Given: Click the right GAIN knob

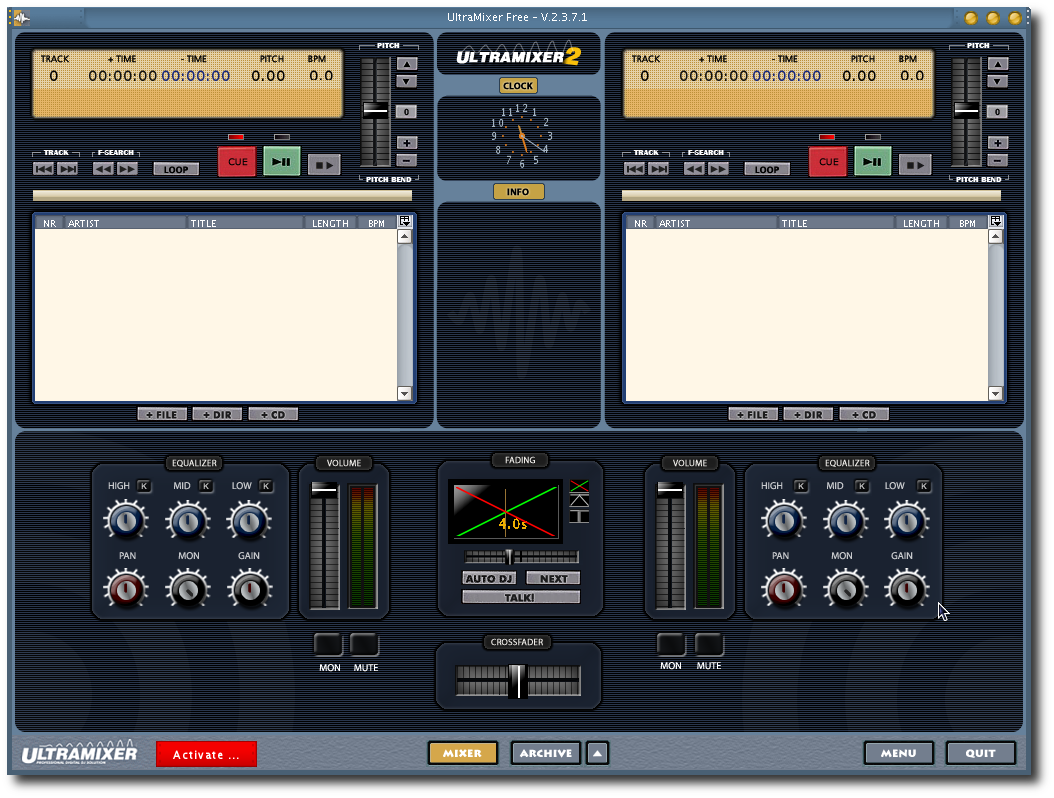Looking at the screenshot, I should tap(907, 589).
